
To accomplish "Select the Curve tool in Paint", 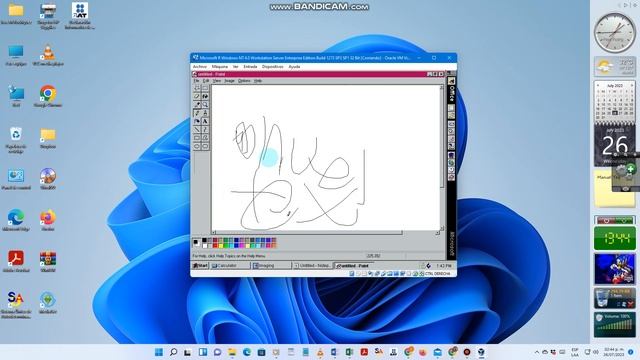I will point(205,129).
